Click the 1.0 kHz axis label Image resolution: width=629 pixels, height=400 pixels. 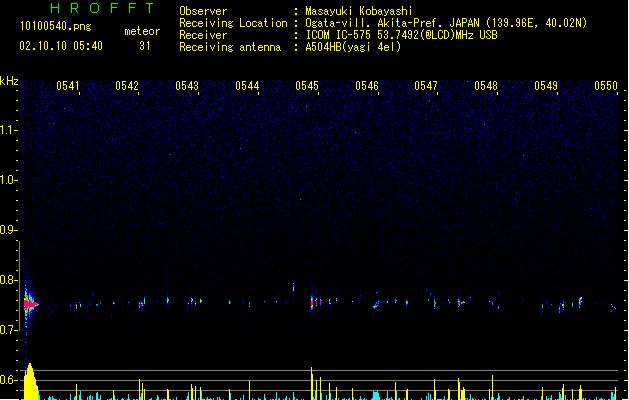pos(9,180)
